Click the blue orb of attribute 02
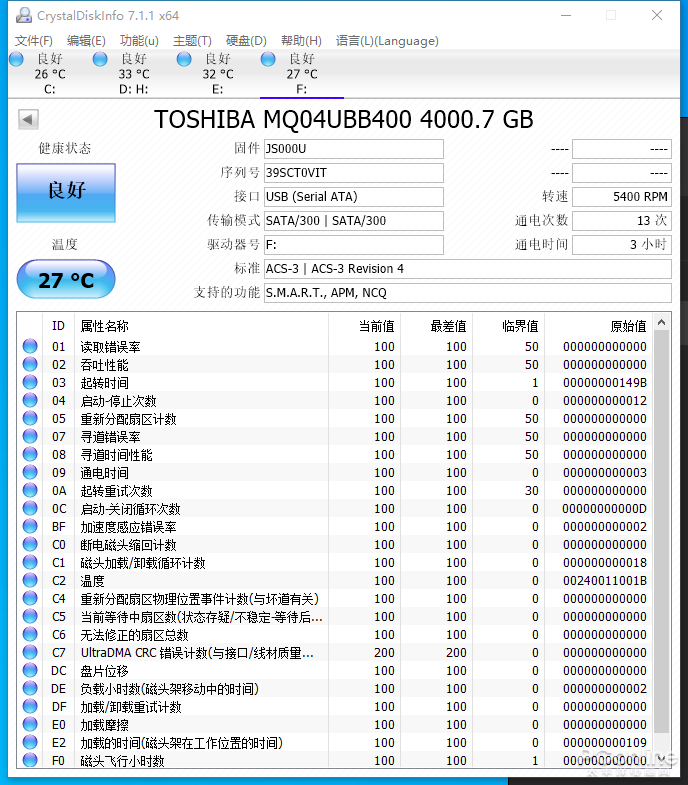The height and width of the screenshot is (785, 688). [30, 364]
